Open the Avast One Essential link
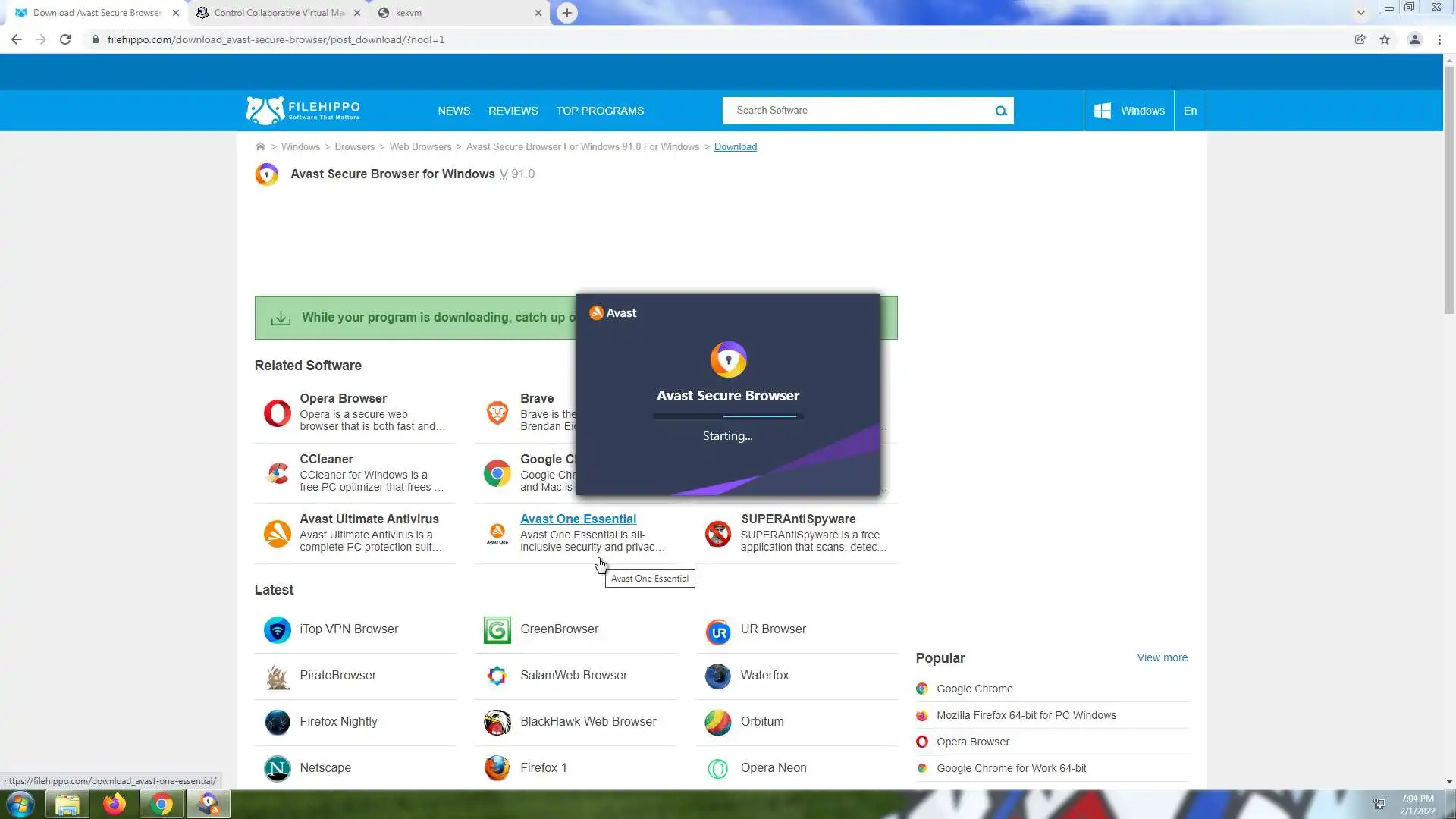The width and height of the screenshot is (1456, 819). 578,519
